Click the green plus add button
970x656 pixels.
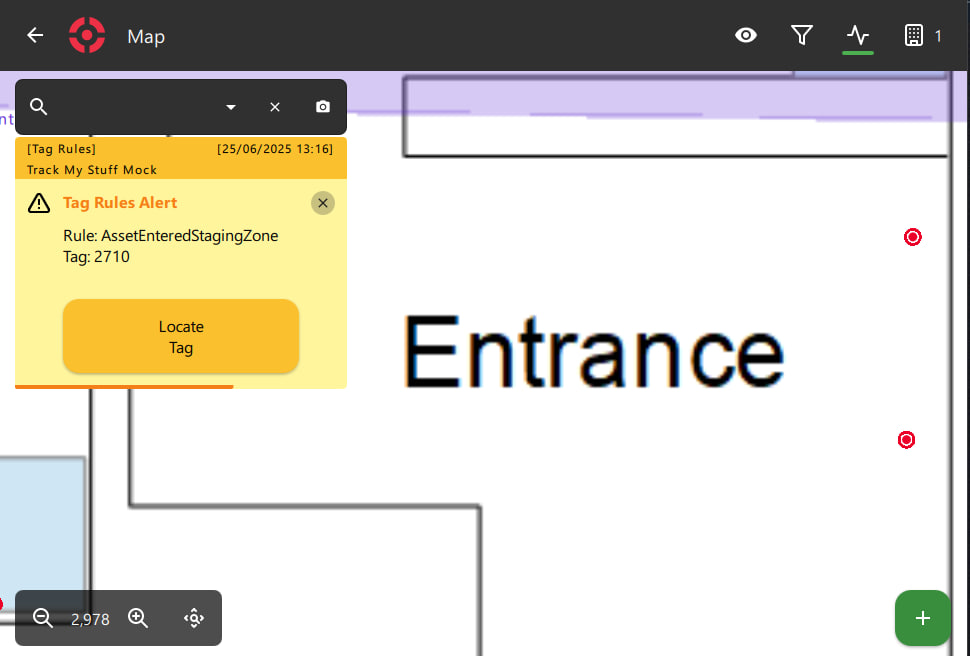pos(922,618)
